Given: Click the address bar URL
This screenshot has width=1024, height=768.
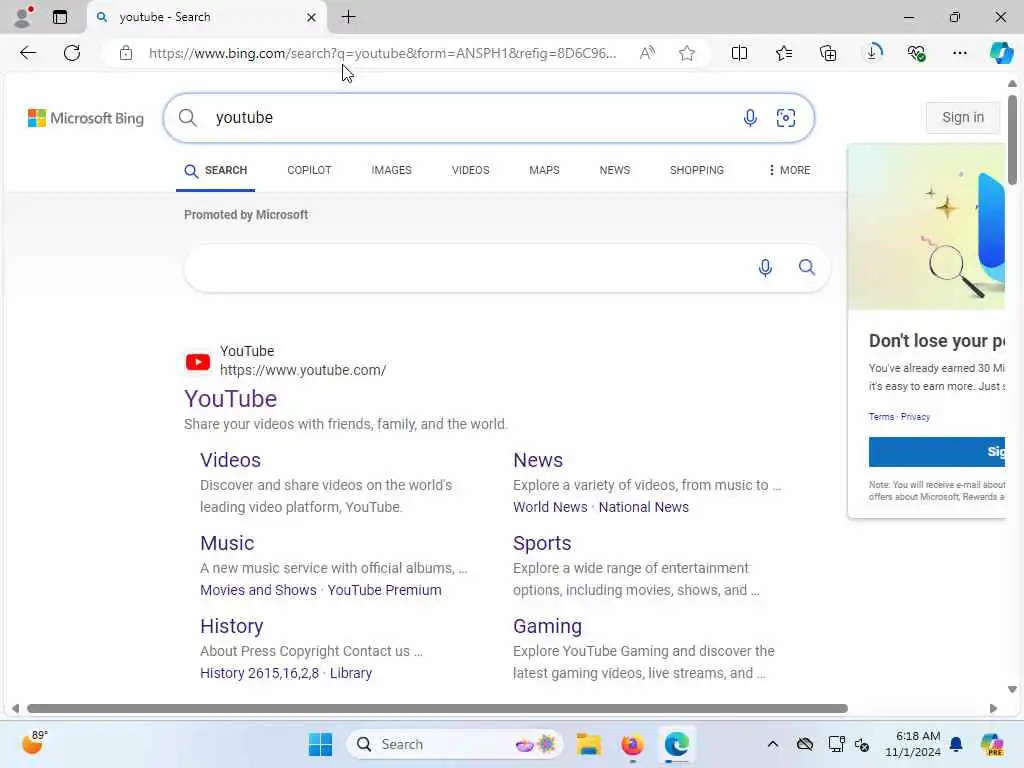Looking at the screenshot, I should tap(382, 53).
